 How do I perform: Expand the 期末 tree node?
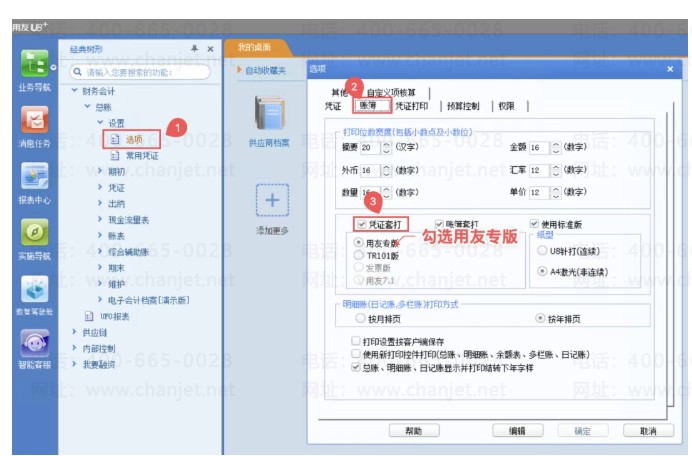coord(100,268)
